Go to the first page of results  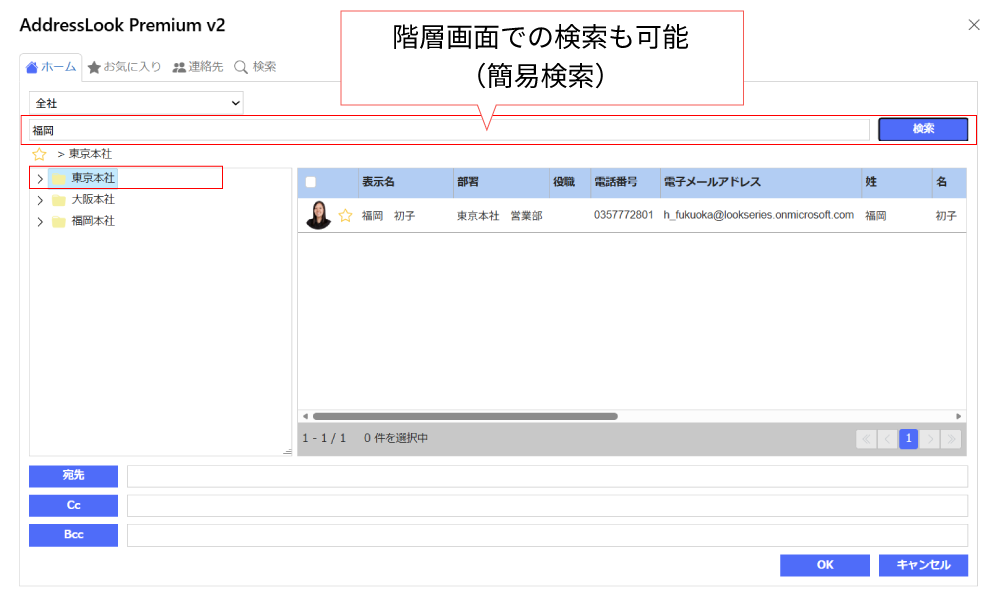point(866,438)
